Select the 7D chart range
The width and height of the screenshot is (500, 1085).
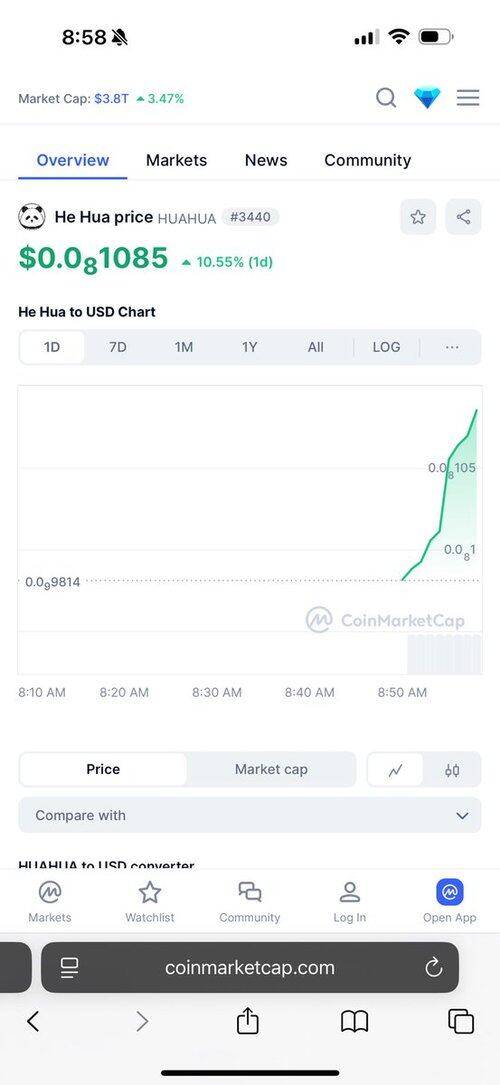tap(118, 347)
